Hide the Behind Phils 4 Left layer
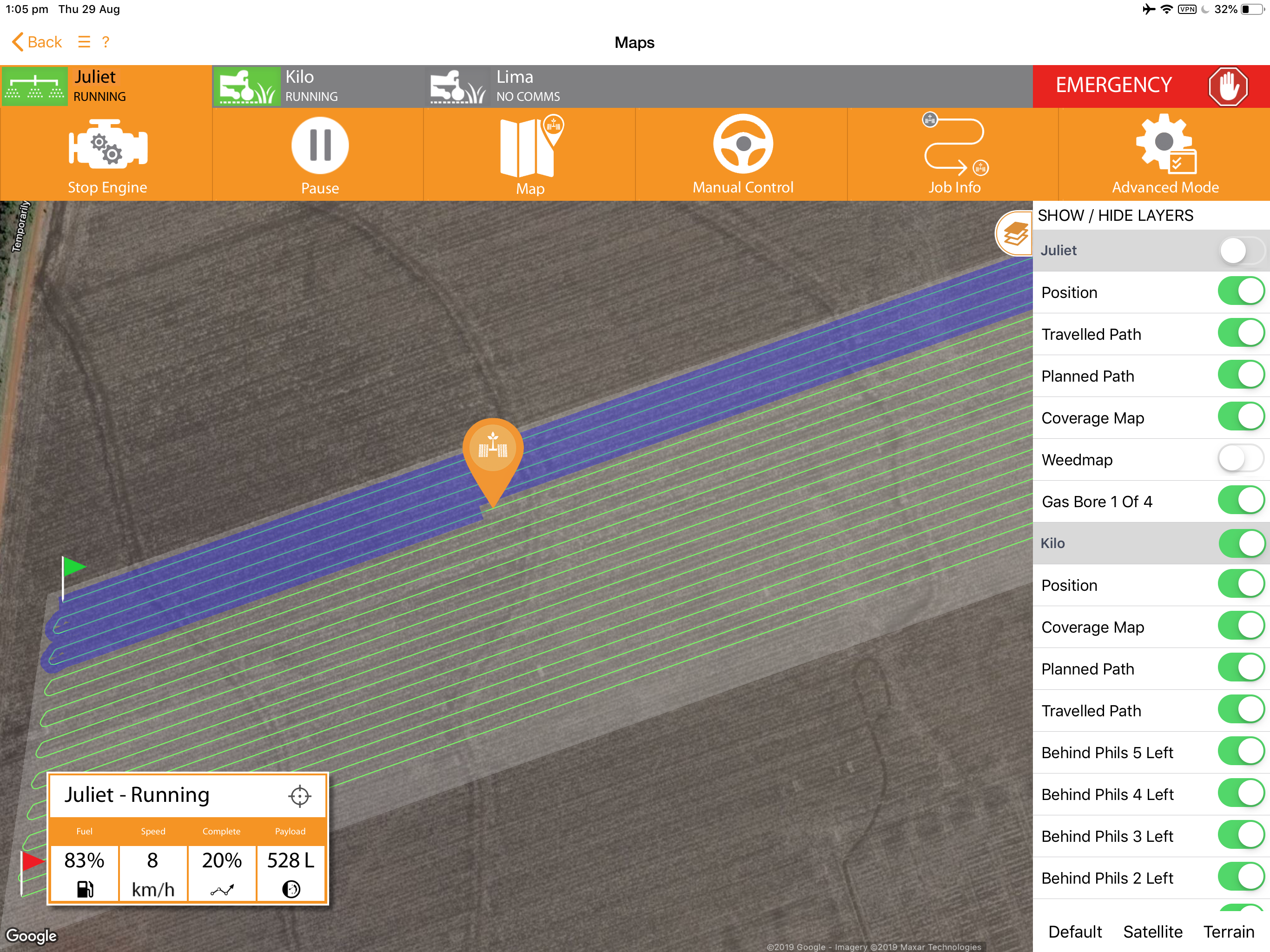 [1241, 794]
